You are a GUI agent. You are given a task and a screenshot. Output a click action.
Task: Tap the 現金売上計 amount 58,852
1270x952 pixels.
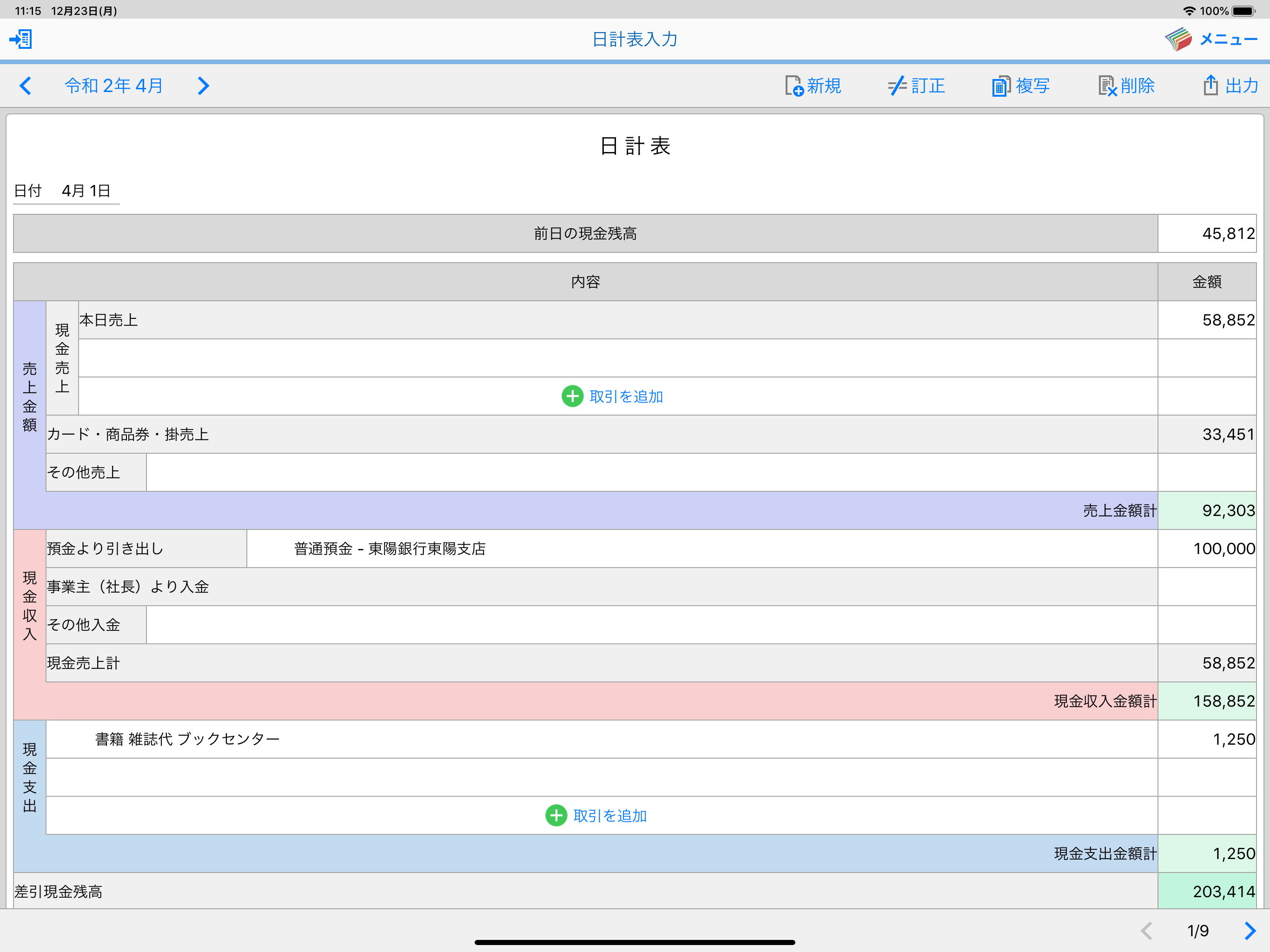coord(1207,663)
